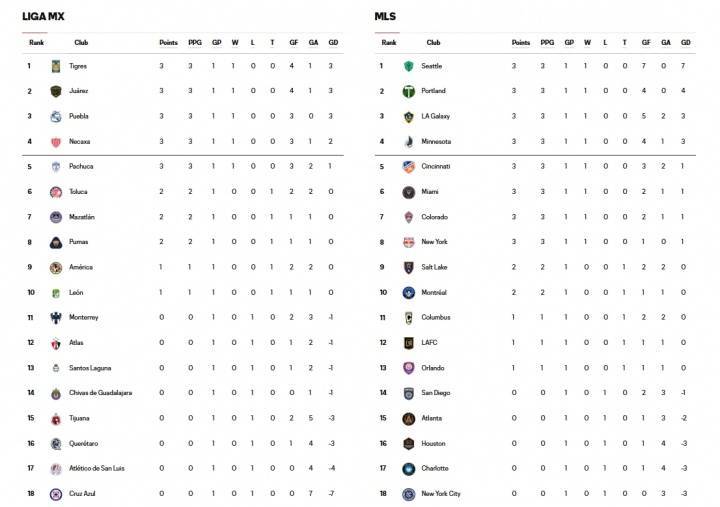
Task: Click the Portland Timbers logo icon
Action: [408, 91]
